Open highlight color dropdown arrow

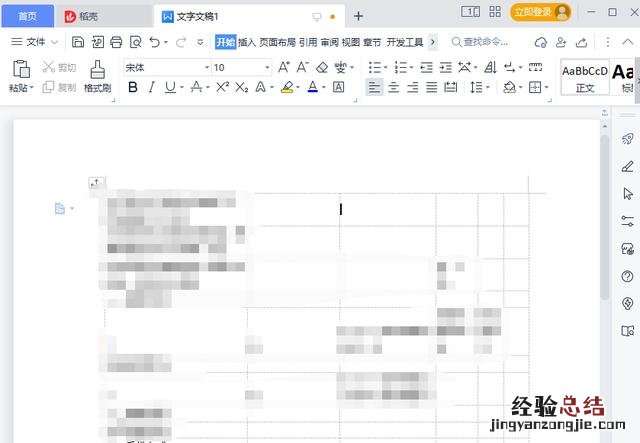298,87
